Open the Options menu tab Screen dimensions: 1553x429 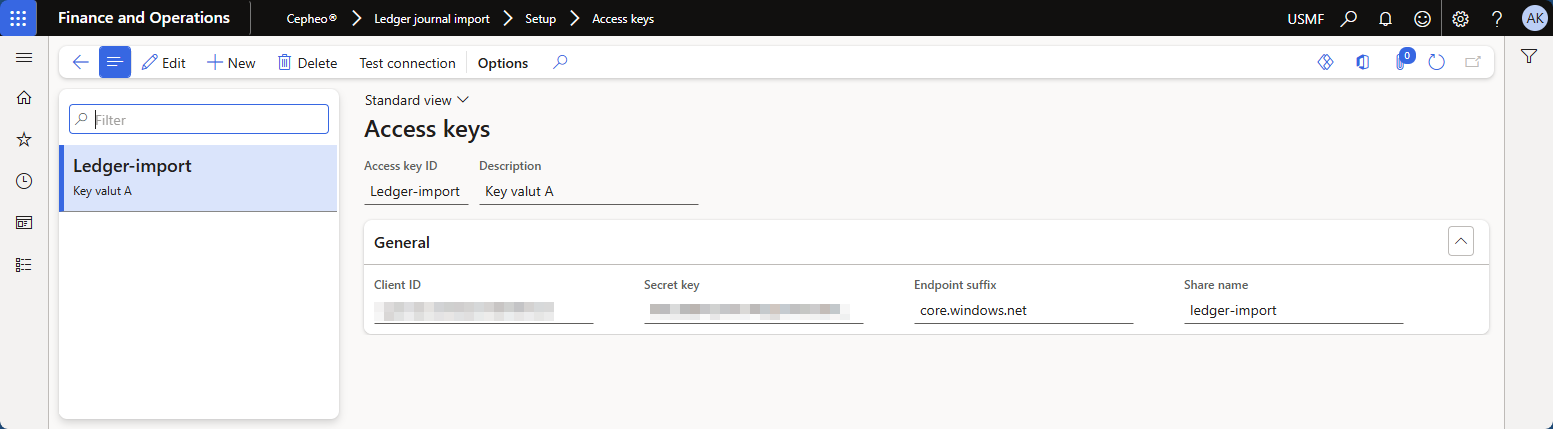[503, 63]
